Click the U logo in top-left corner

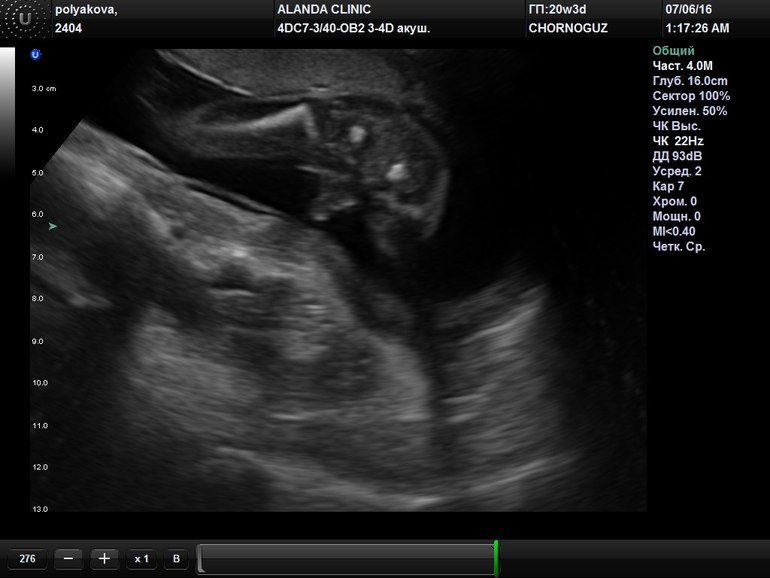[x=24, y=18]
